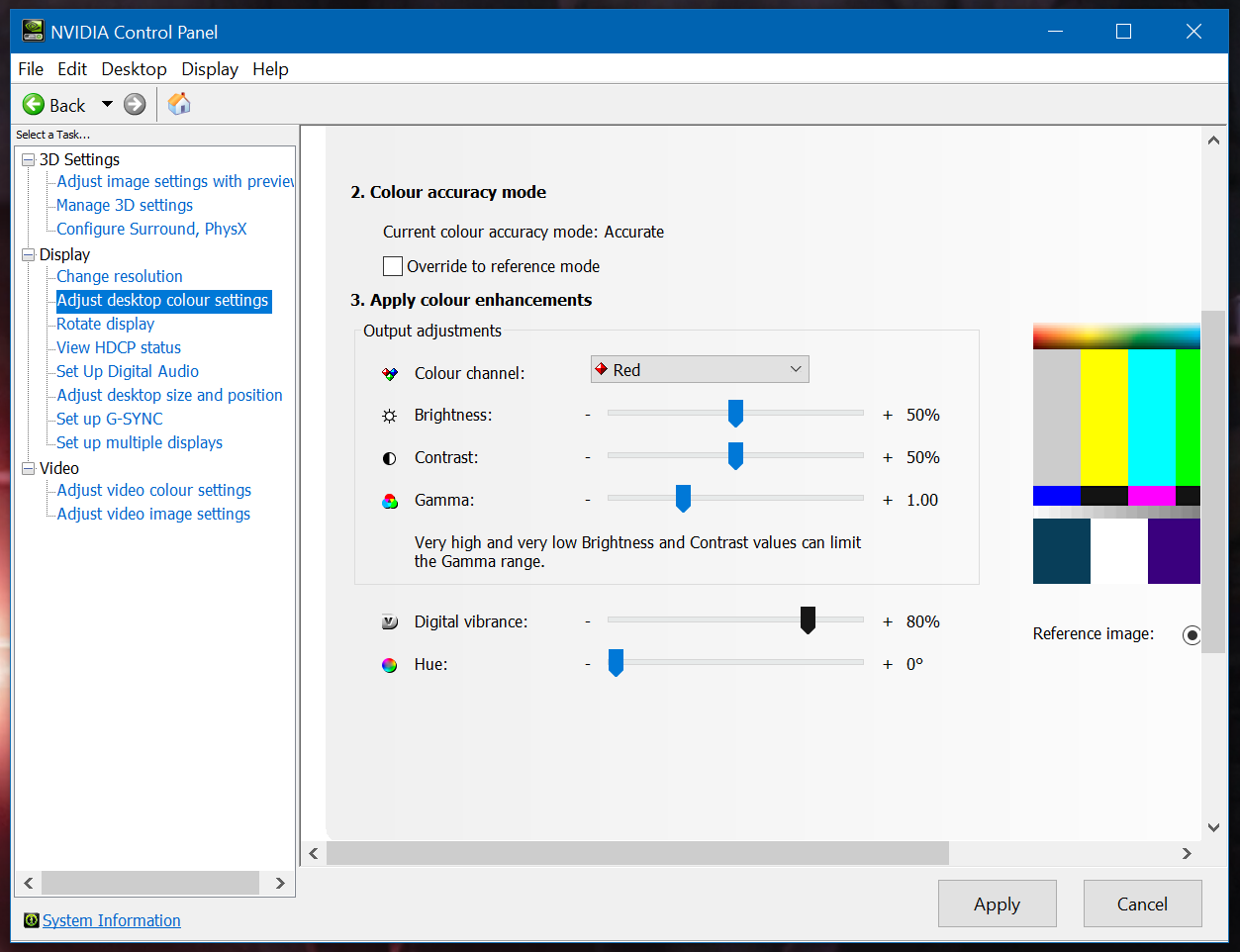The height and width of the screenshot is (952, 1240).
Task: Collapse the 3D Settings tree node
Action: click(28, 160)
